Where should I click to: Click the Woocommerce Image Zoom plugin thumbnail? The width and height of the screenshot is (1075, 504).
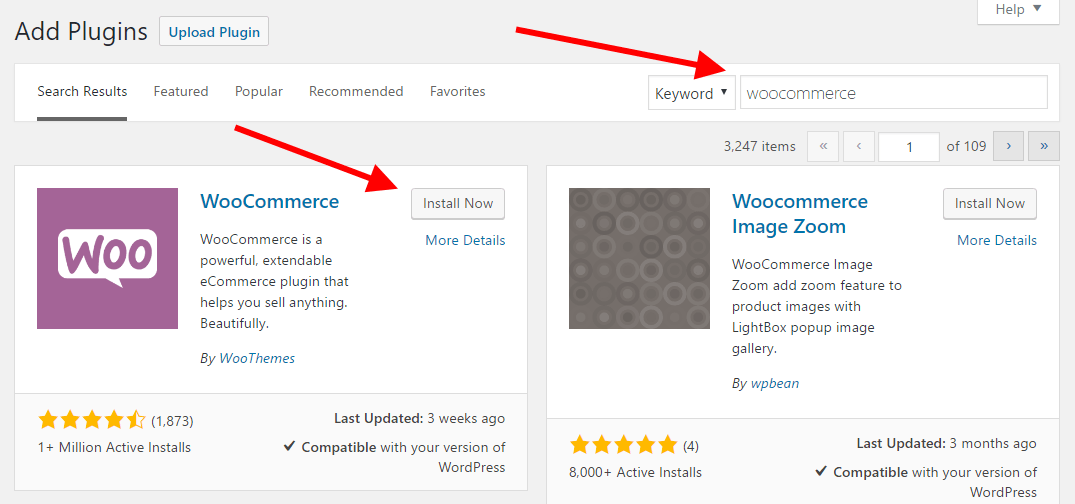639,259
